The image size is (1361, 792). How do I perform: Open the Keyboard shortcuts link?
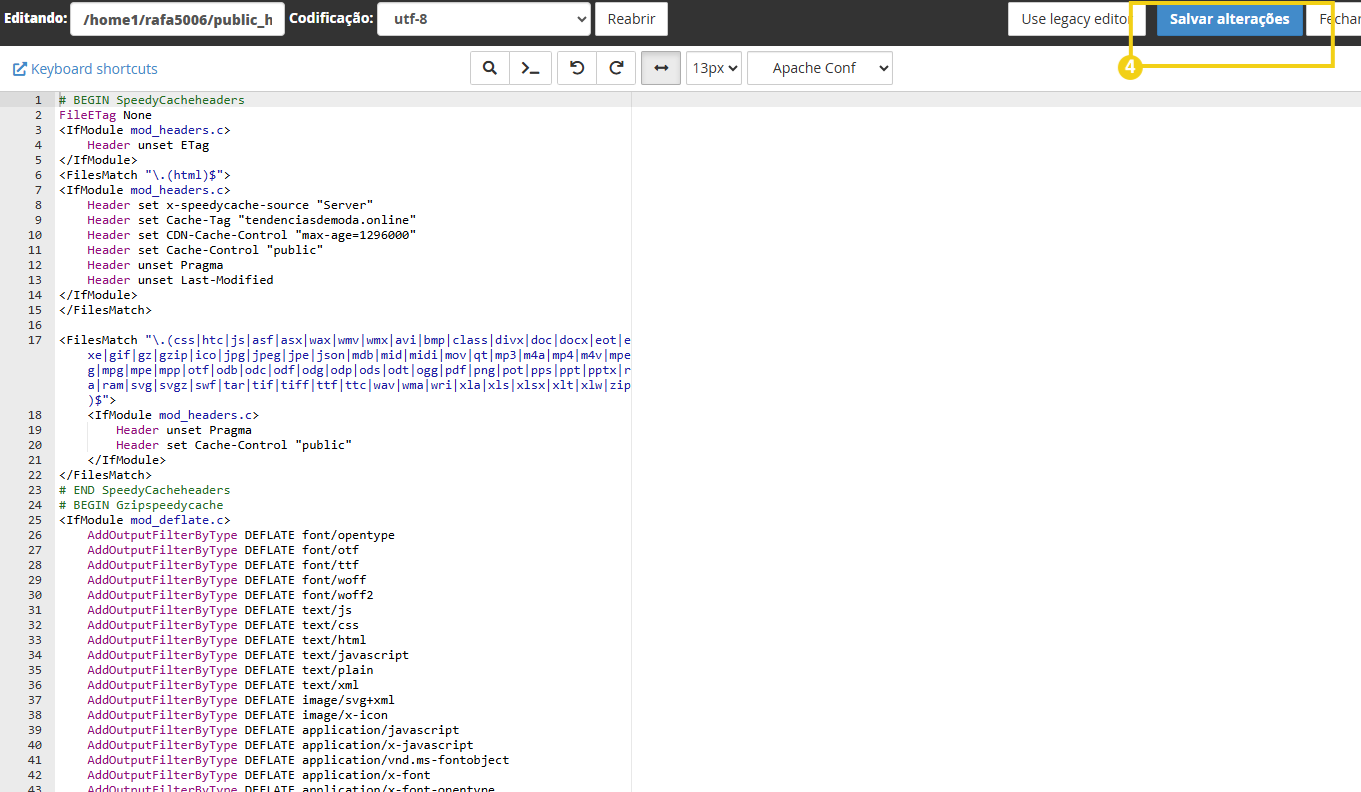pyautogui.click(x=86, y=69)
